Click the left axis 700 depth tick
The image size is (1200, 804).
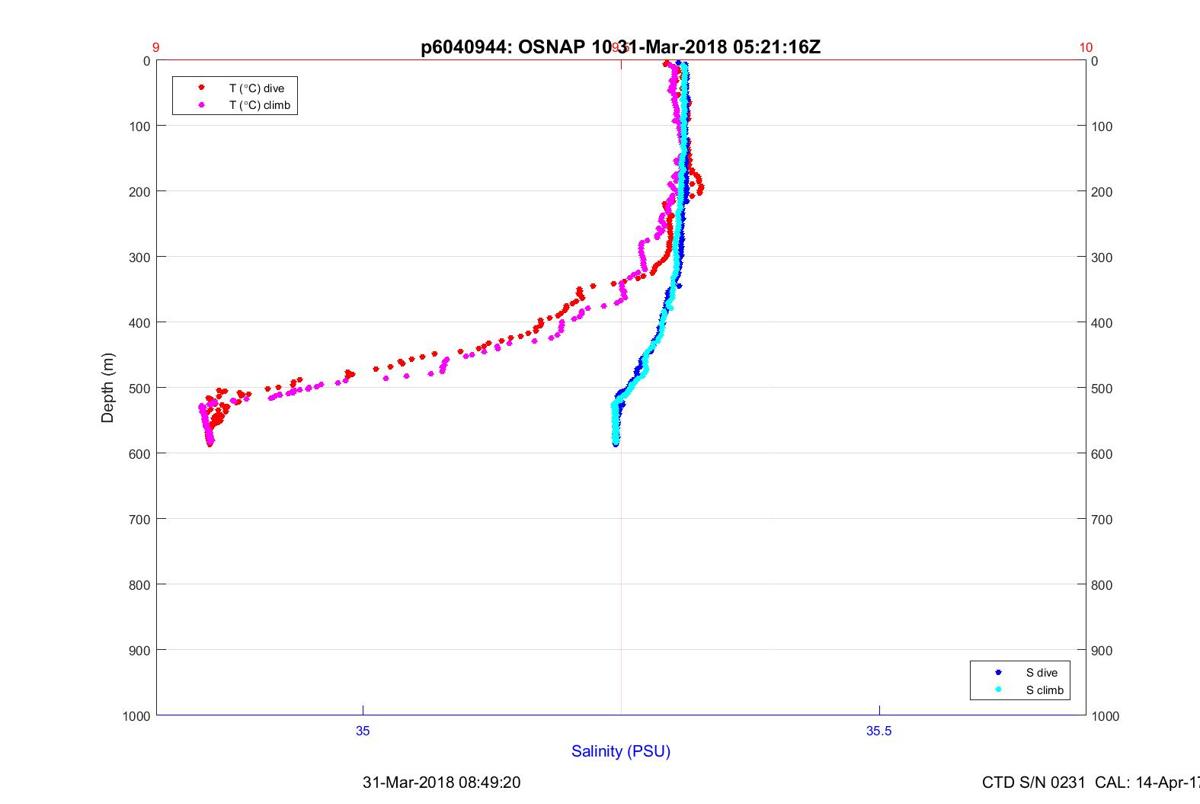[139, 519]
